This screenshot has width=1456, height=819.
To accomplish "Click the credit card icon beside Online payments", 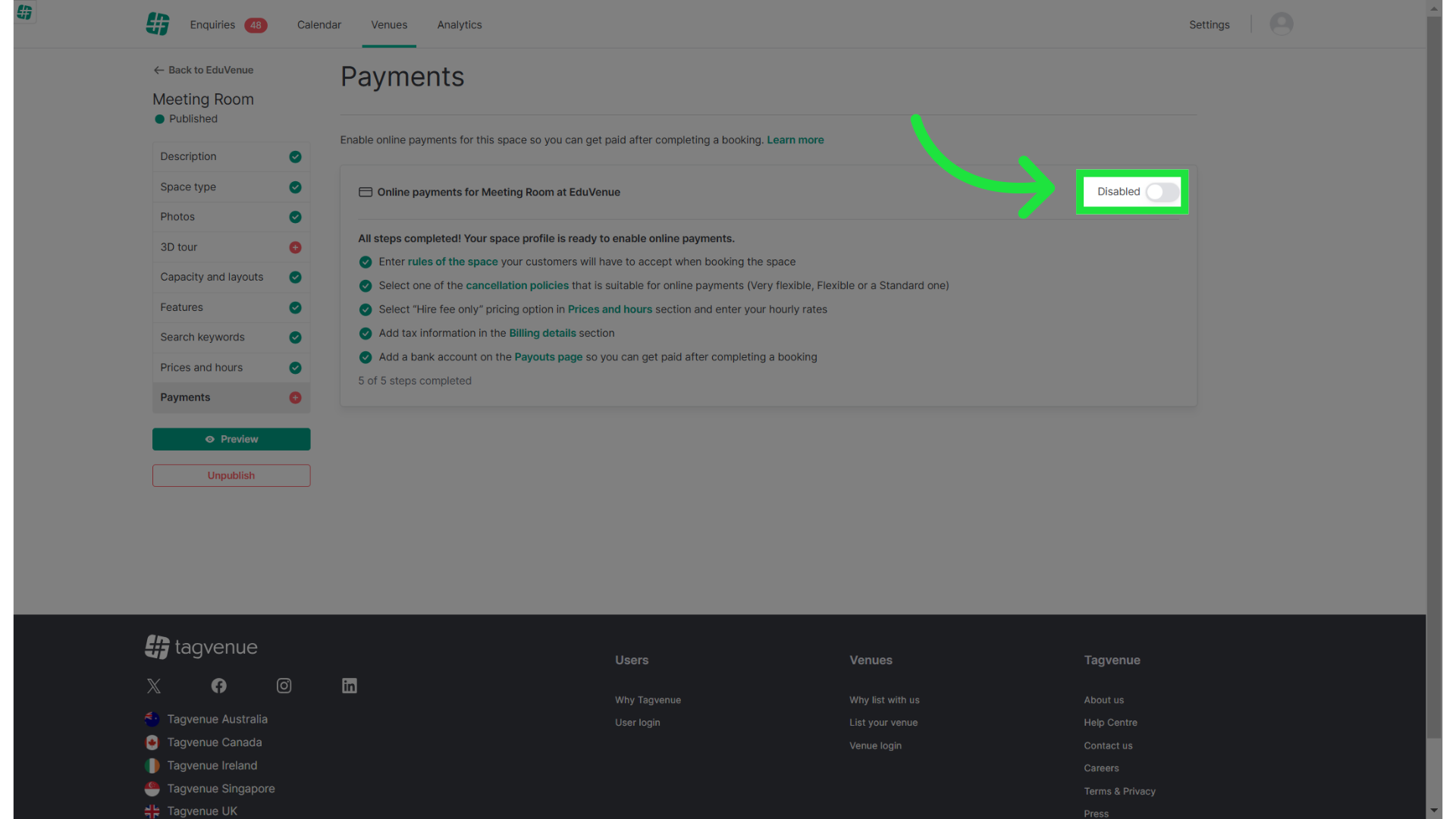I will [365, 192].
